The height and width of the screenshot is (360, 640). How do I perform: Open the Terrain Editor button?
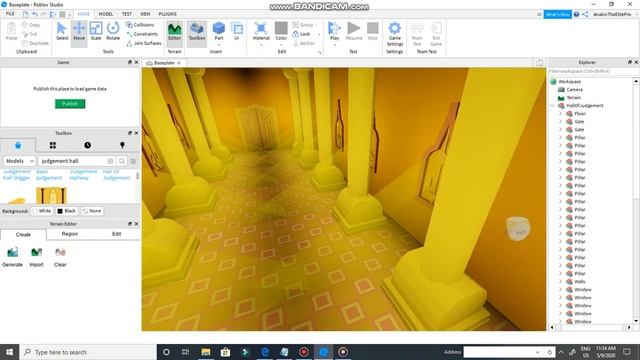tap(174, 32)
